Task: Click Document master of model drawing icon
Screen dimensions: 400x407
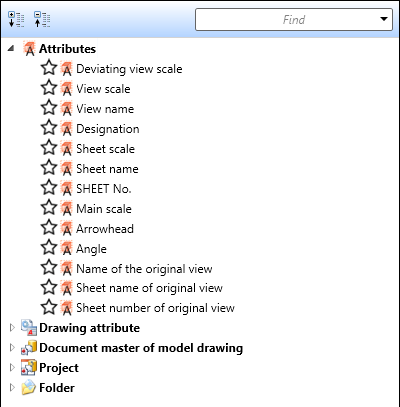Action: coord(29,348)
